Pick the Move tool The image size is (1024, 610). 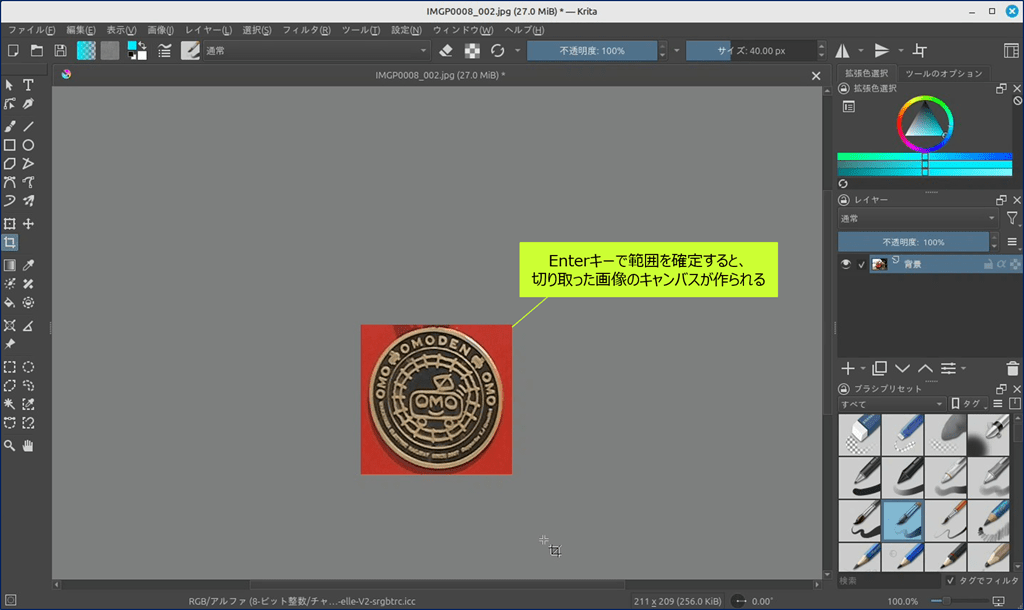coord(29,224)
